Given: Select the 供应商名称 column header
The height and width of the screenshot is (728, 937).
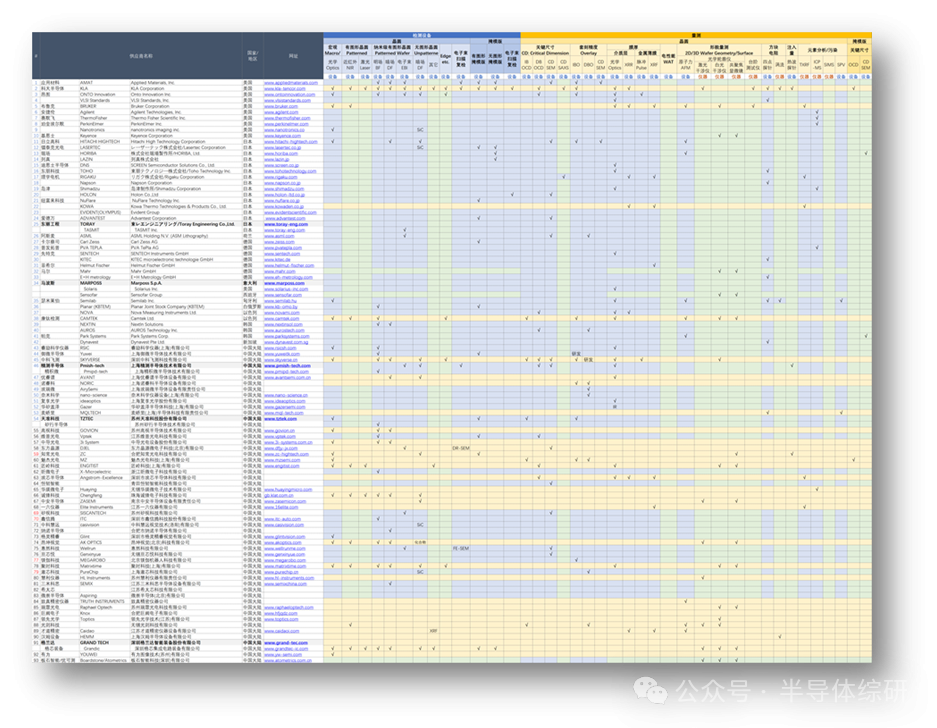Looking at the screenshot, I should click(x=148, y=56).
